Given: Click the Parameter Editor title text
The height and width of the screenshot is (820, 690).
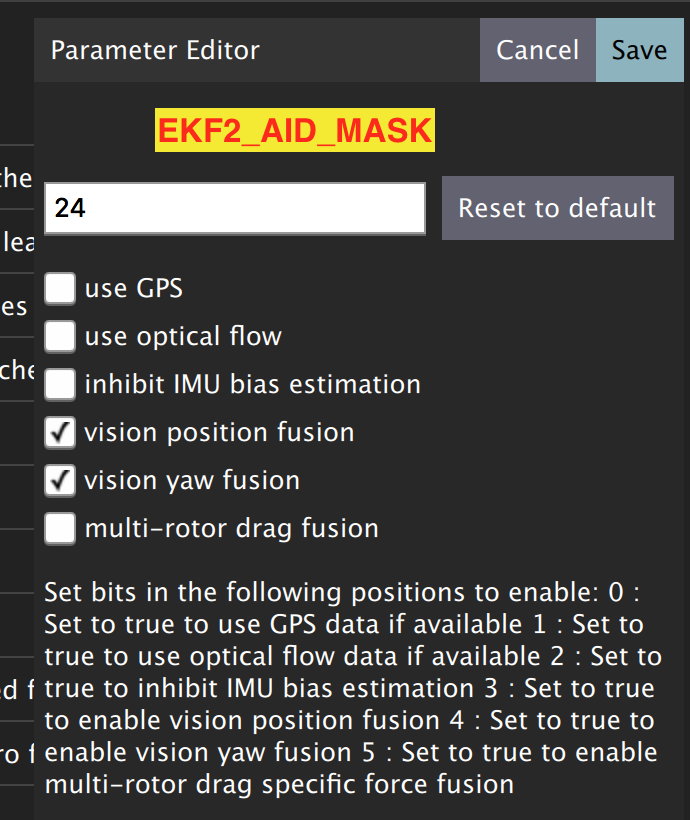Looking at the screenshot, I should tap(155, 51).
